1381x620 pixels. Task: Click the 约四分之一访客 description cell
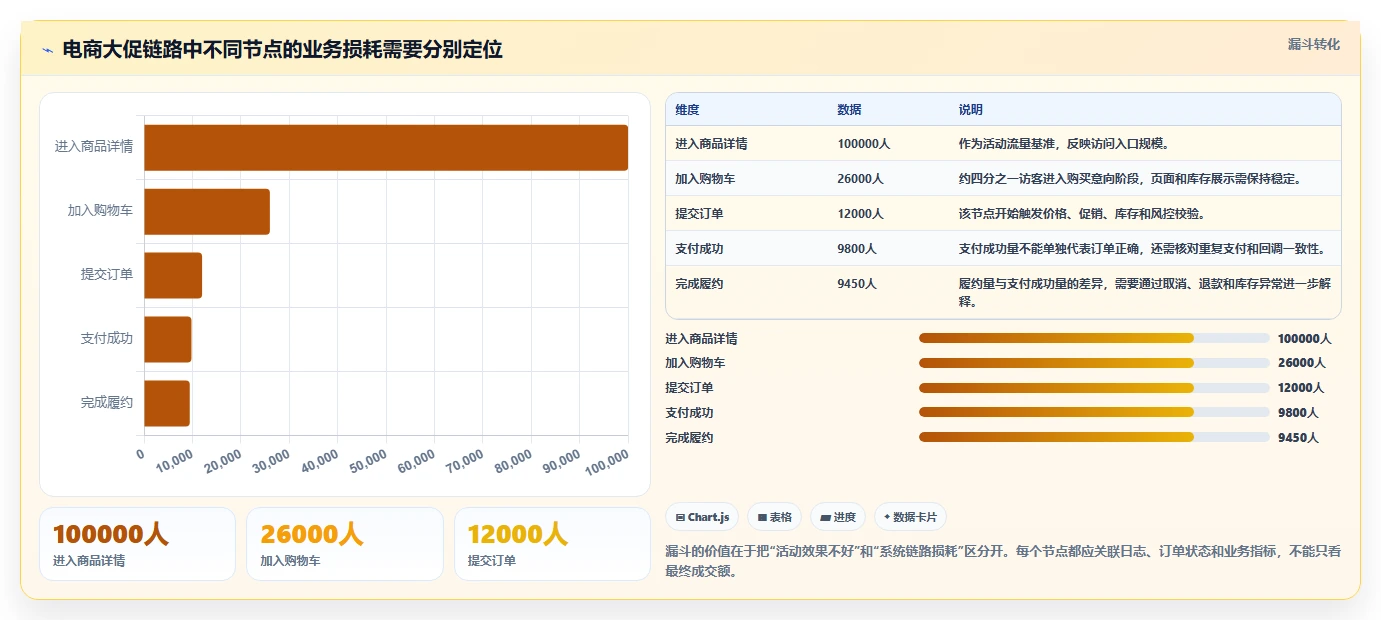(1145, 178)
